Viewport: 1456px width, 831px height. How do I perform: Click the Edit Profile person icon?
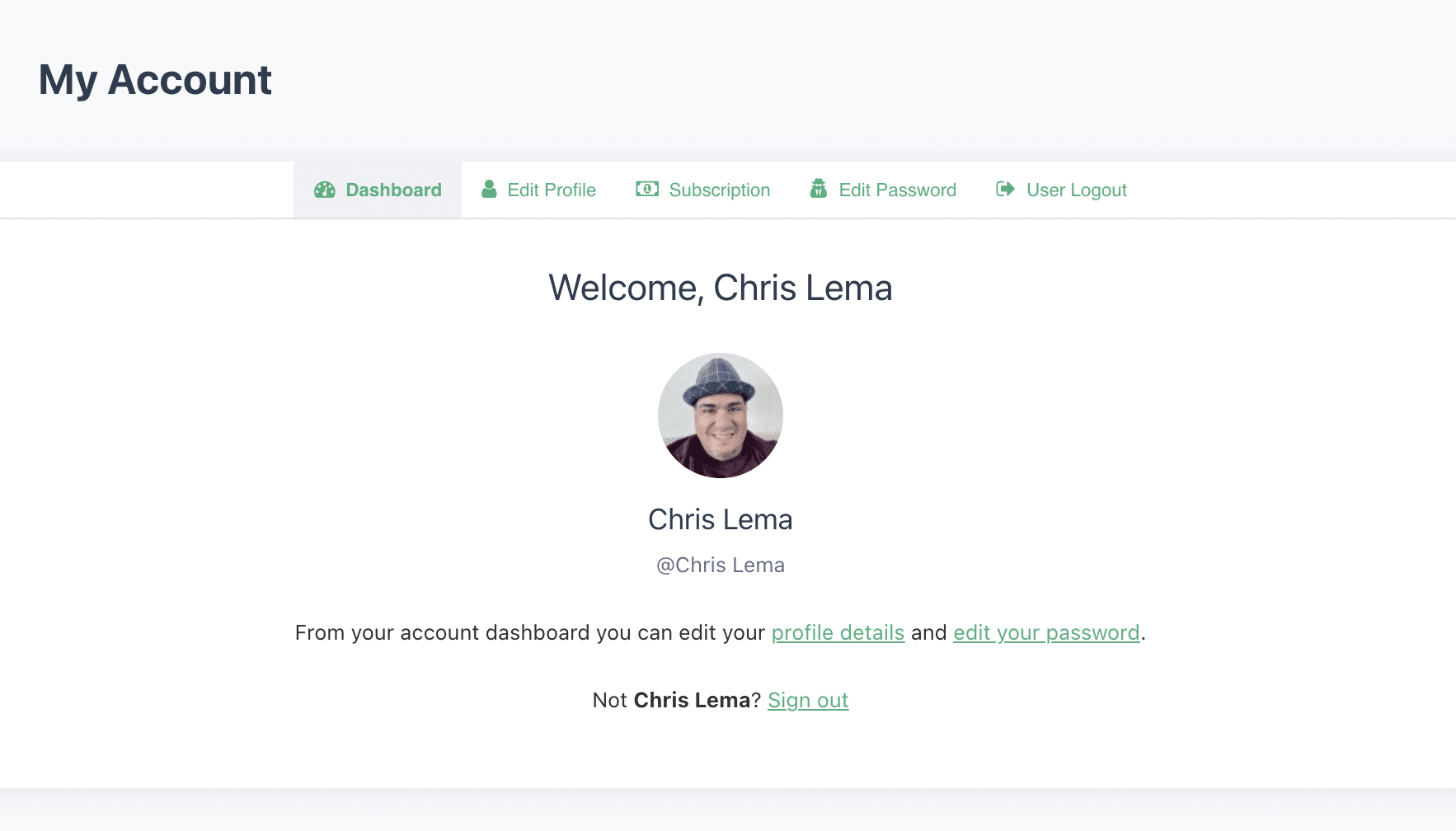488,189
